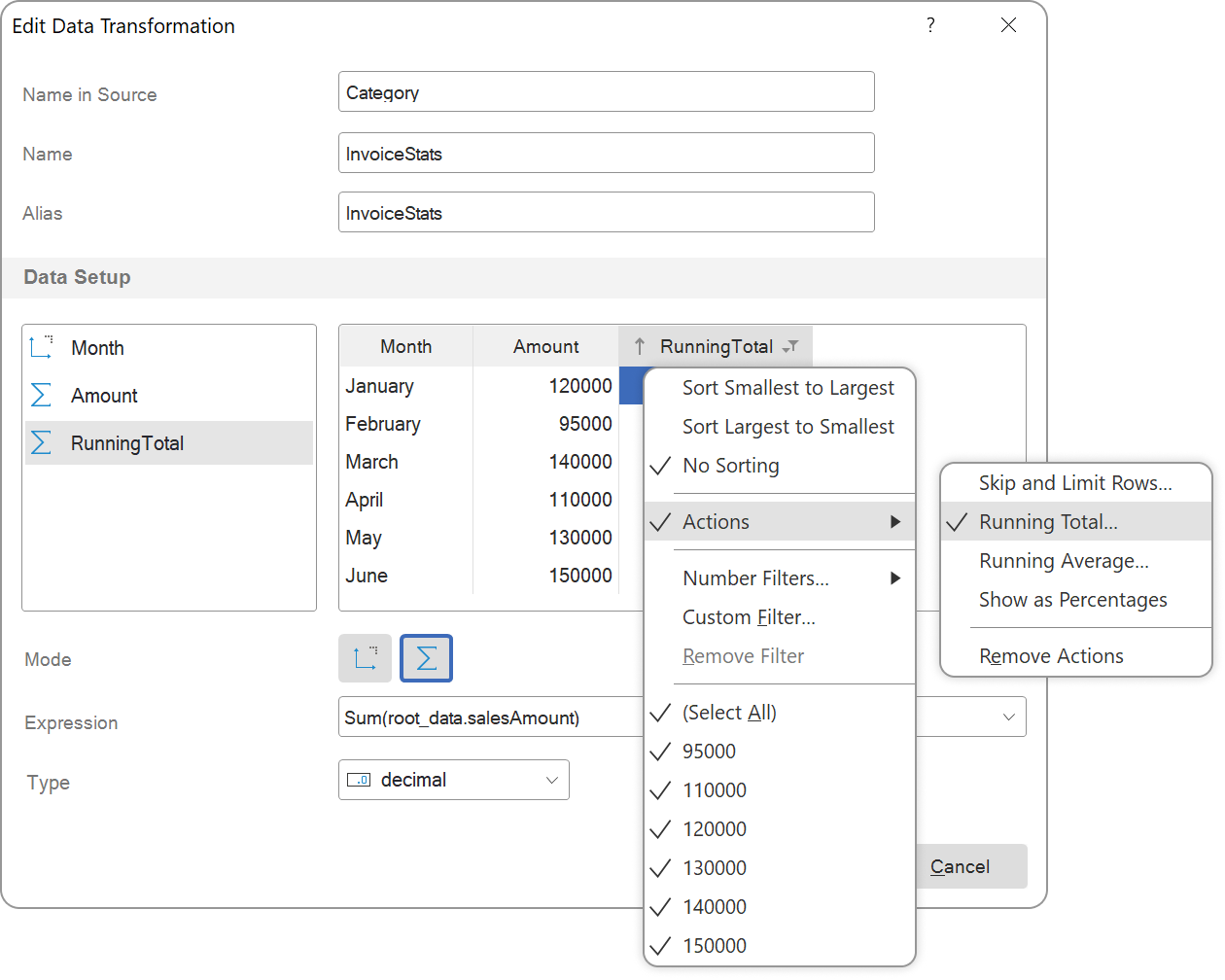Select the RunningTotal field in list
This screenshot has height=980, width=1225.
pos(169,442)
